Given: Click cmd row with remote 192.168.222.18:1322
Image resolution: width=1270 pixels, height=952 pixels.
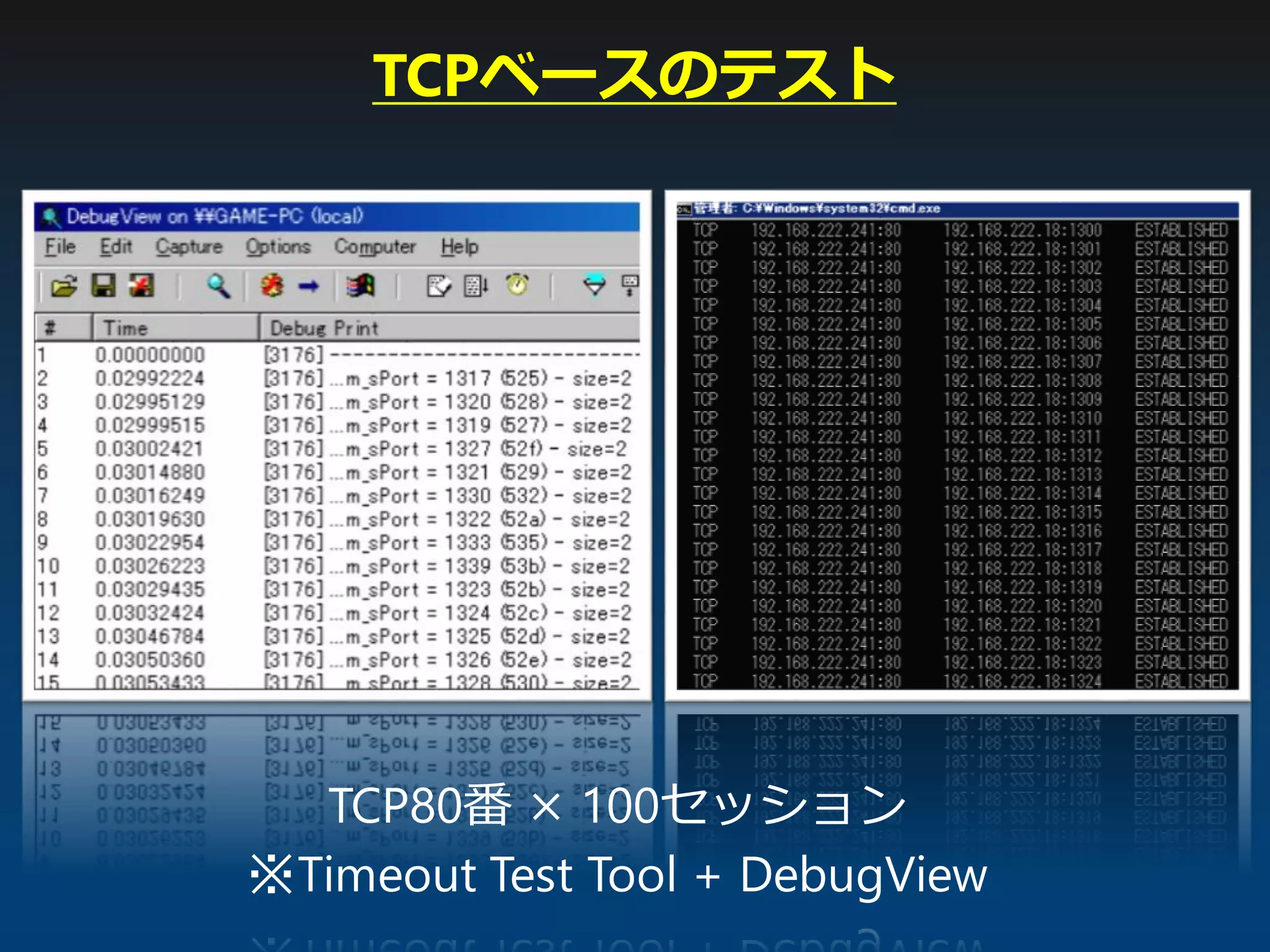Looking at the screenshot, I should pyautogui.click(x=960, y=643).
